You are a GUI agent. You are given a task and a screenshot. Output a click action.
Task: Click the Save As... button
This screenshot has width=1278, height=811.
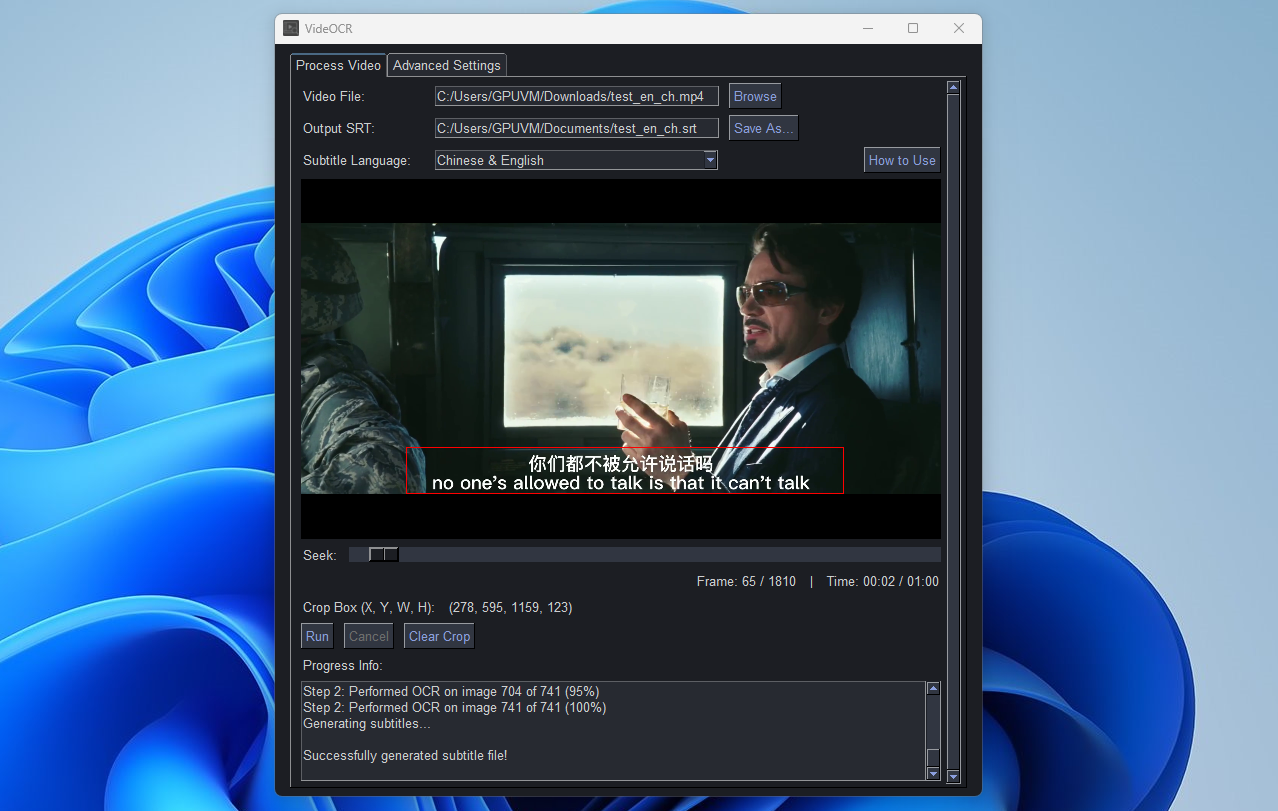763,128
